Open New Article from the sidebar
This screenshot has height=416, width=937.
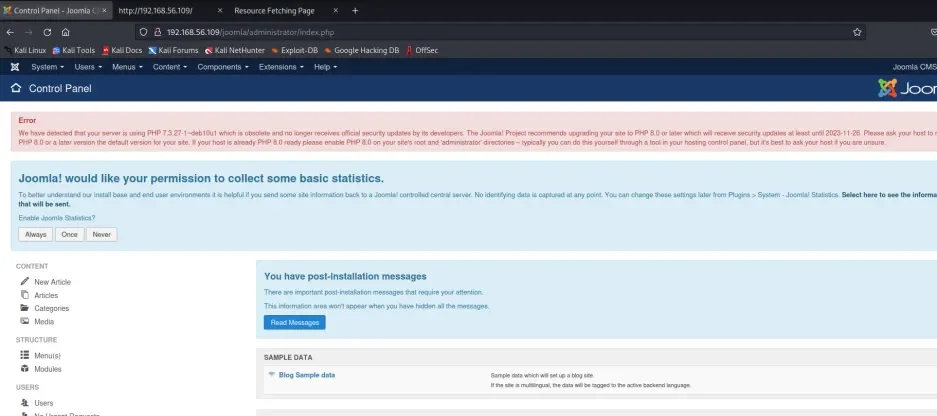[52, 282]
